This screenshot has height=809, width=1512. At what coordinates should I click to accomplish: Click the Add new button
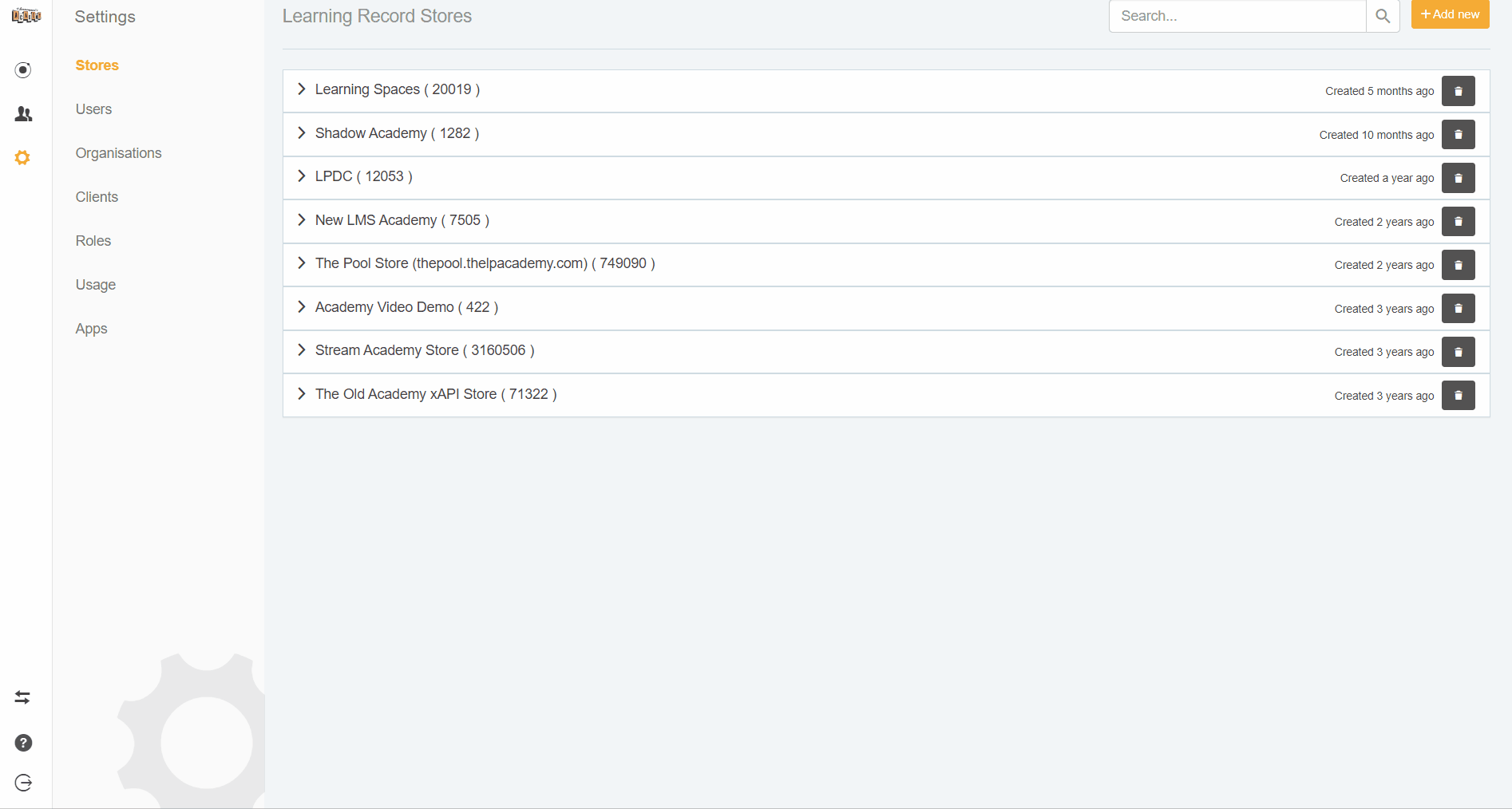pos(1449,14)
